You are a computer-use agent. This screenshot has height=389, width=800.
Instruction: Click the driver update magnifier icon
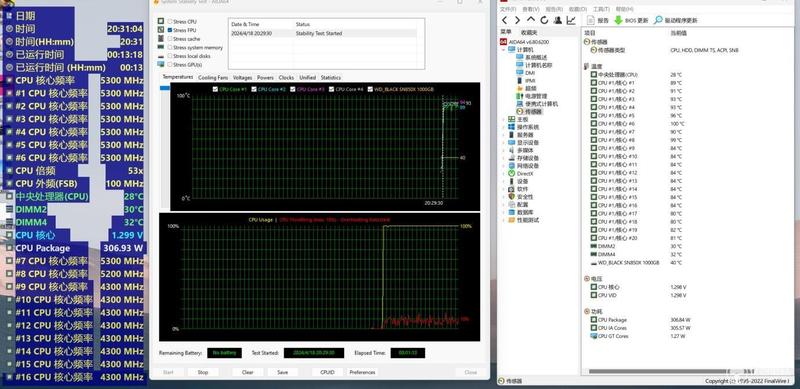click(658, 20)
